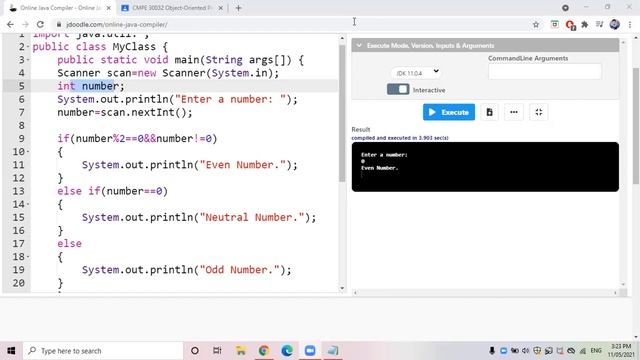Open Microsoft Edge from the taskbar
Image resolution: width=640 pixels, height=360 pixels.
tap(287, 351)
